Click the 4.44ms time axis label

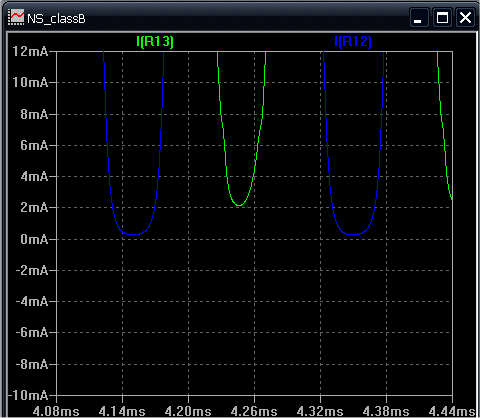coord(452,411)
